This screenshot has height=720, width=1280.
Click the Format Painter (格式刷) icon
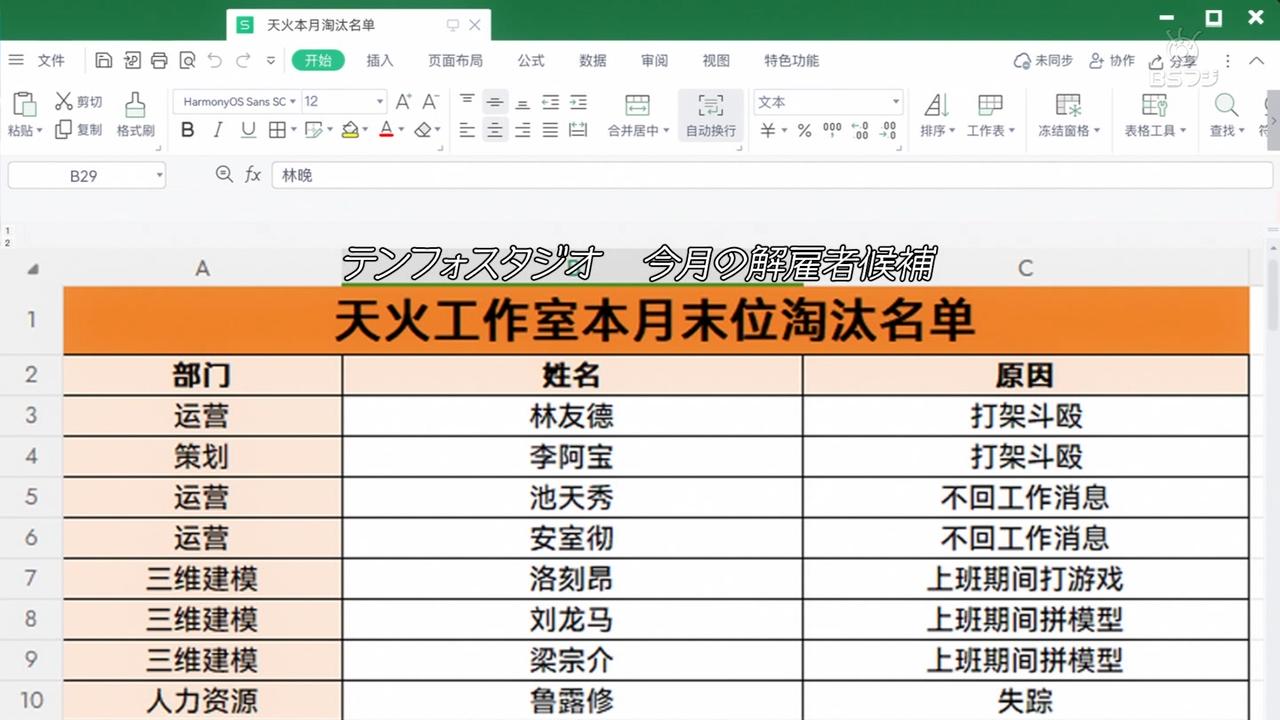(135, 104)
